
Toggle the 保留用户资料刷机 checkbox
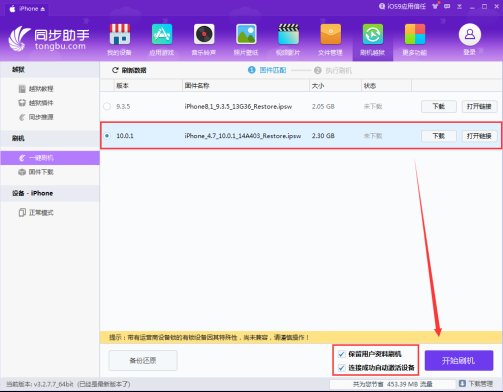pos(341,354)
